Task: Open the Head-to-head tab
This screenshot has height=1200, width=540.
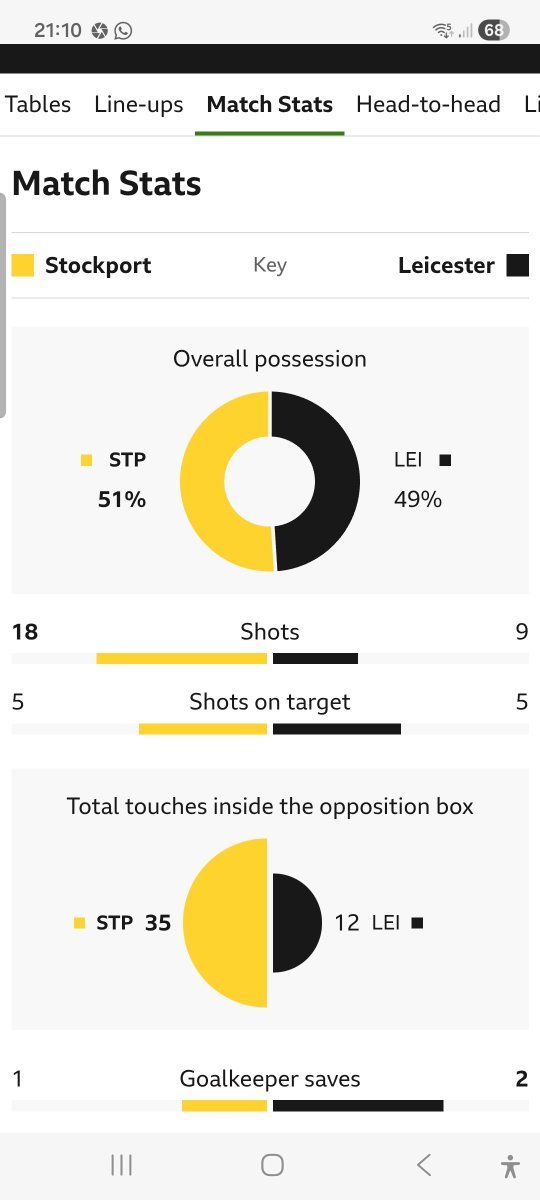Action: coord(428,104)
